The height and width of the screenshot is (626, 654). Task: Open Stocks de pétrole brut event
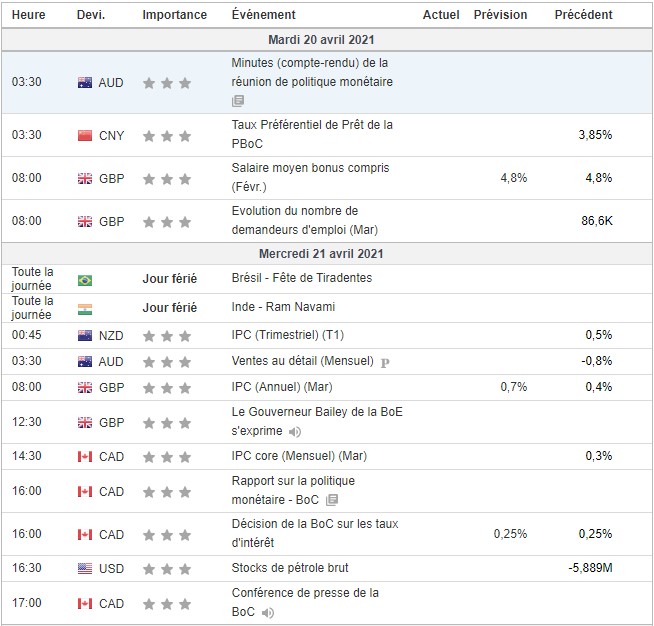pos(290,568)
